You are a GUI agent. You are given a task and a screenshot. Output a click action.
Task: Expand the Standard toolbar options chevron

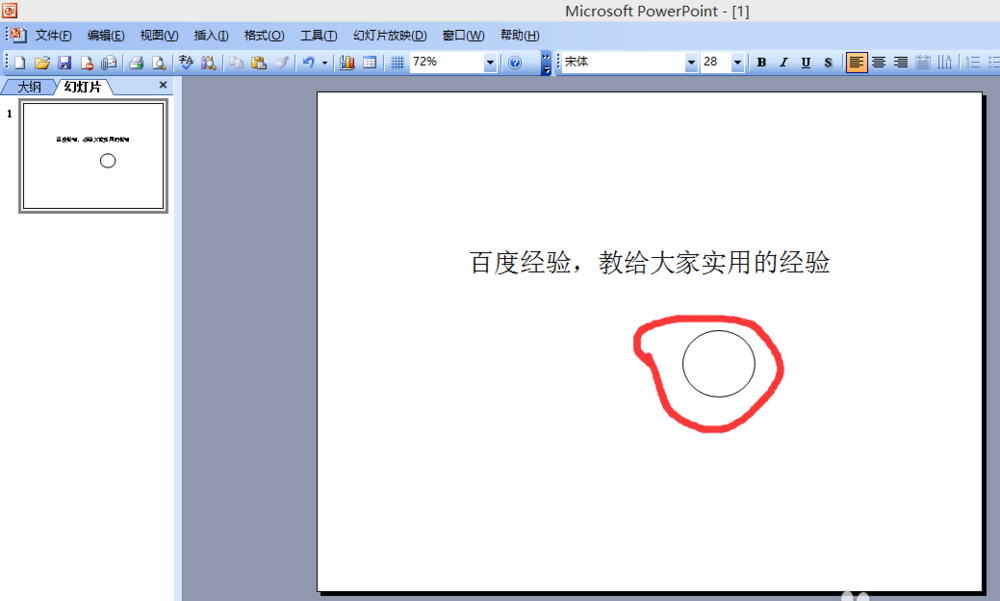coord(546,63)
